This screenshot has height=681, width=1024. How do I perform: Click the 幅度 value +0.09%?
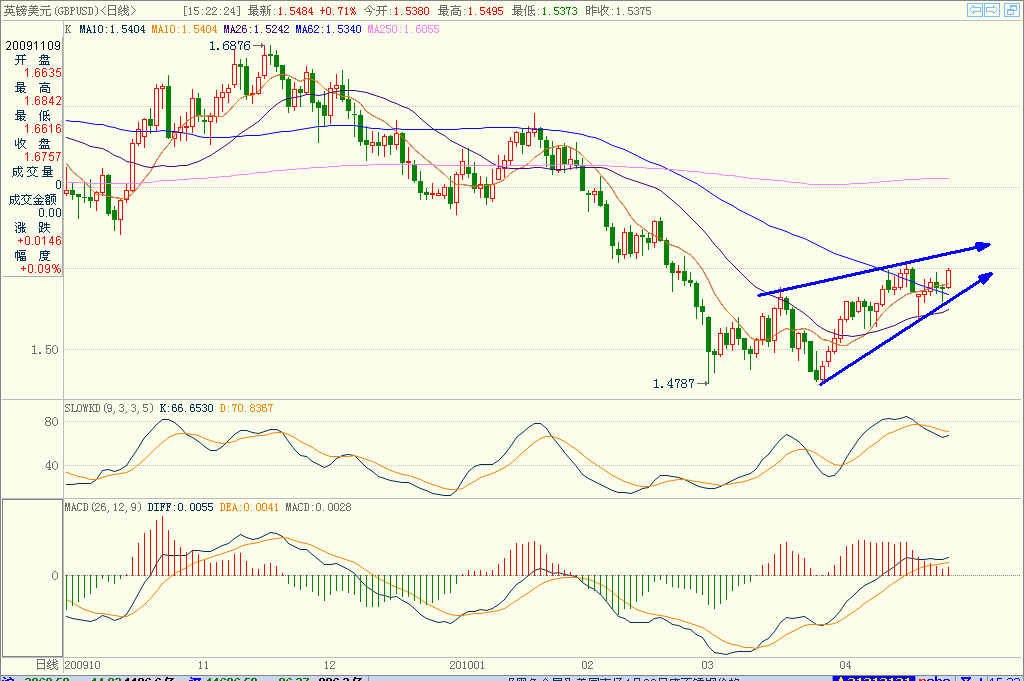click(40, 269)
